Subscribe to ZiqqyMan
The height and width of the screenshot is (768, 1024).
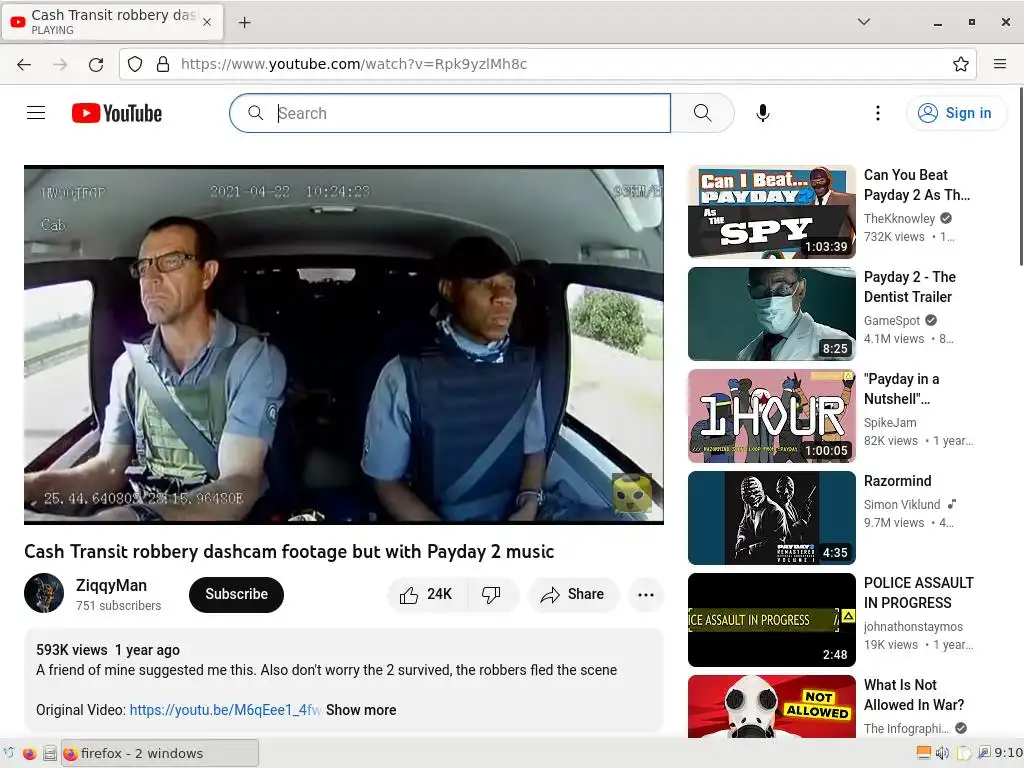click(x=236, y=594)
